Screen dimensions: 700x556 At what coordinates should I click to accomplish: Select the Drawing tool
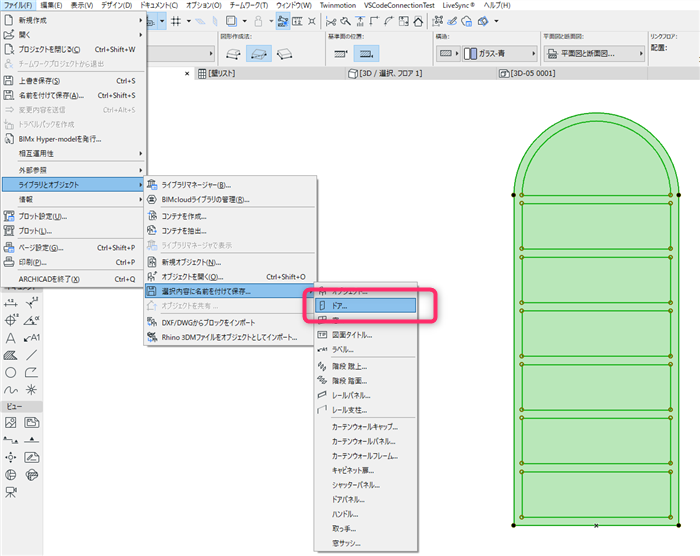(x=32, y=422)
